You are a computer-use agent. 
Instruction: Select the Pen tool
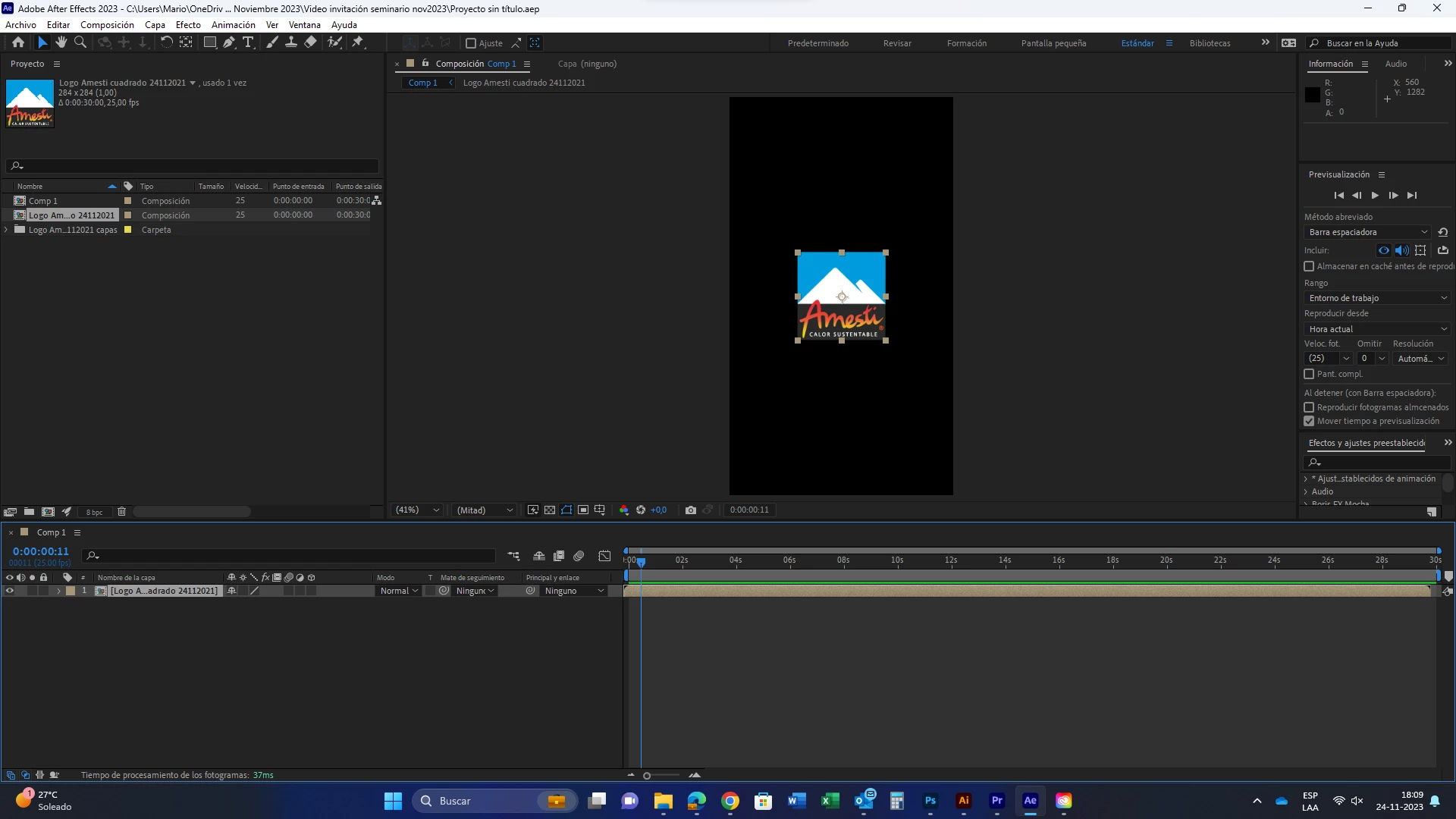point(228,42)
